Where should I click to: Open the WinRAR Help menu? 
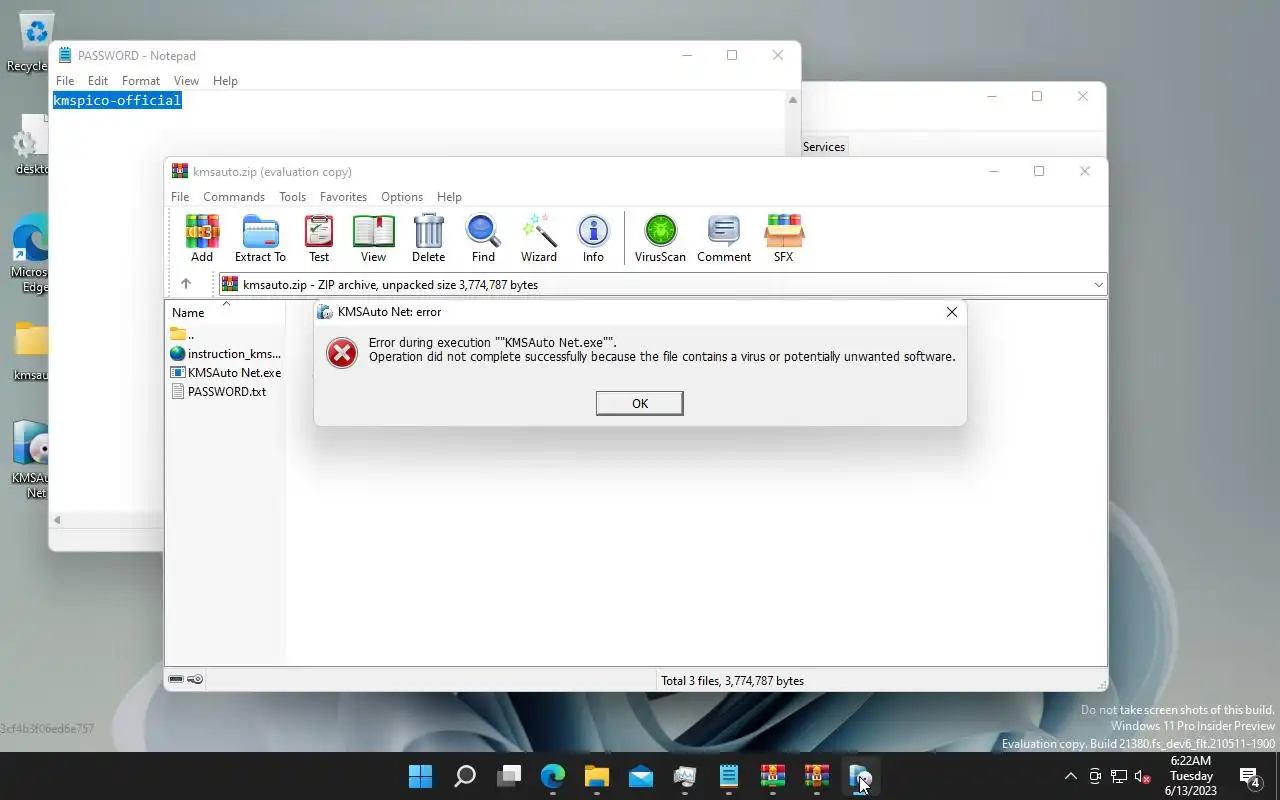pos(449,197)
